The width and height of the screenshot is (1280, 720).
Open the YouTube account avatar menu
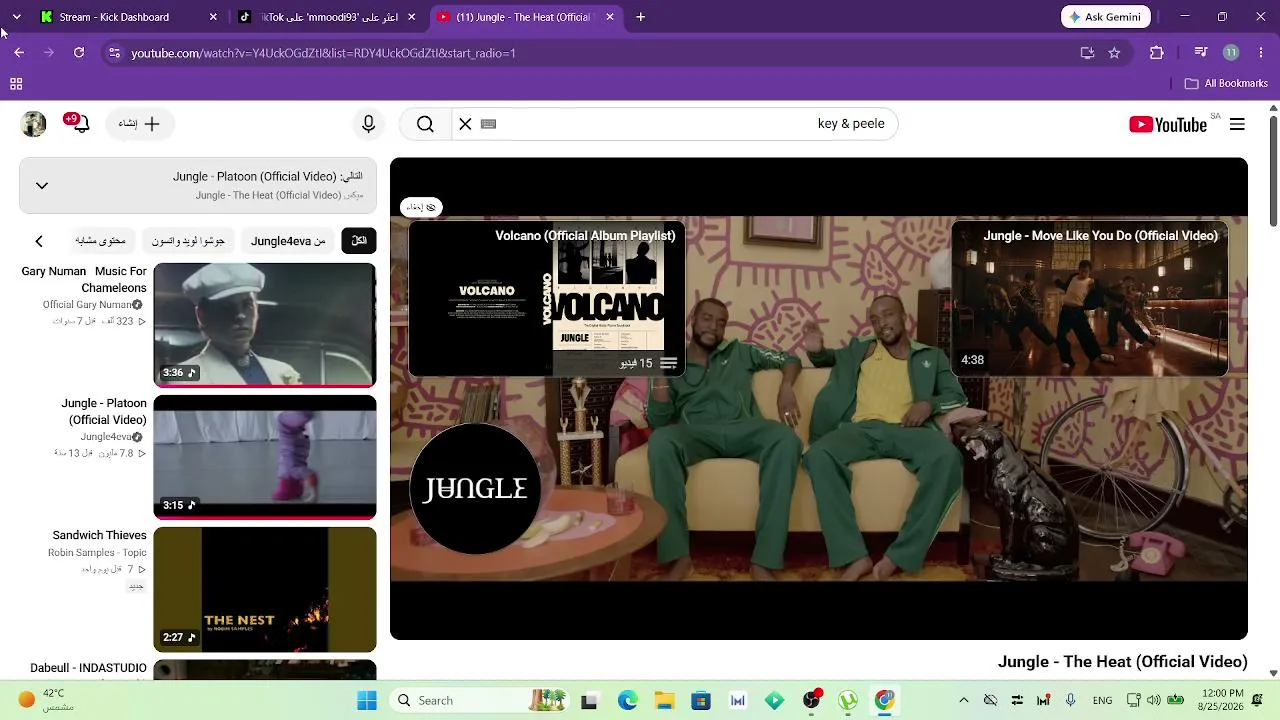coord(34,124)
